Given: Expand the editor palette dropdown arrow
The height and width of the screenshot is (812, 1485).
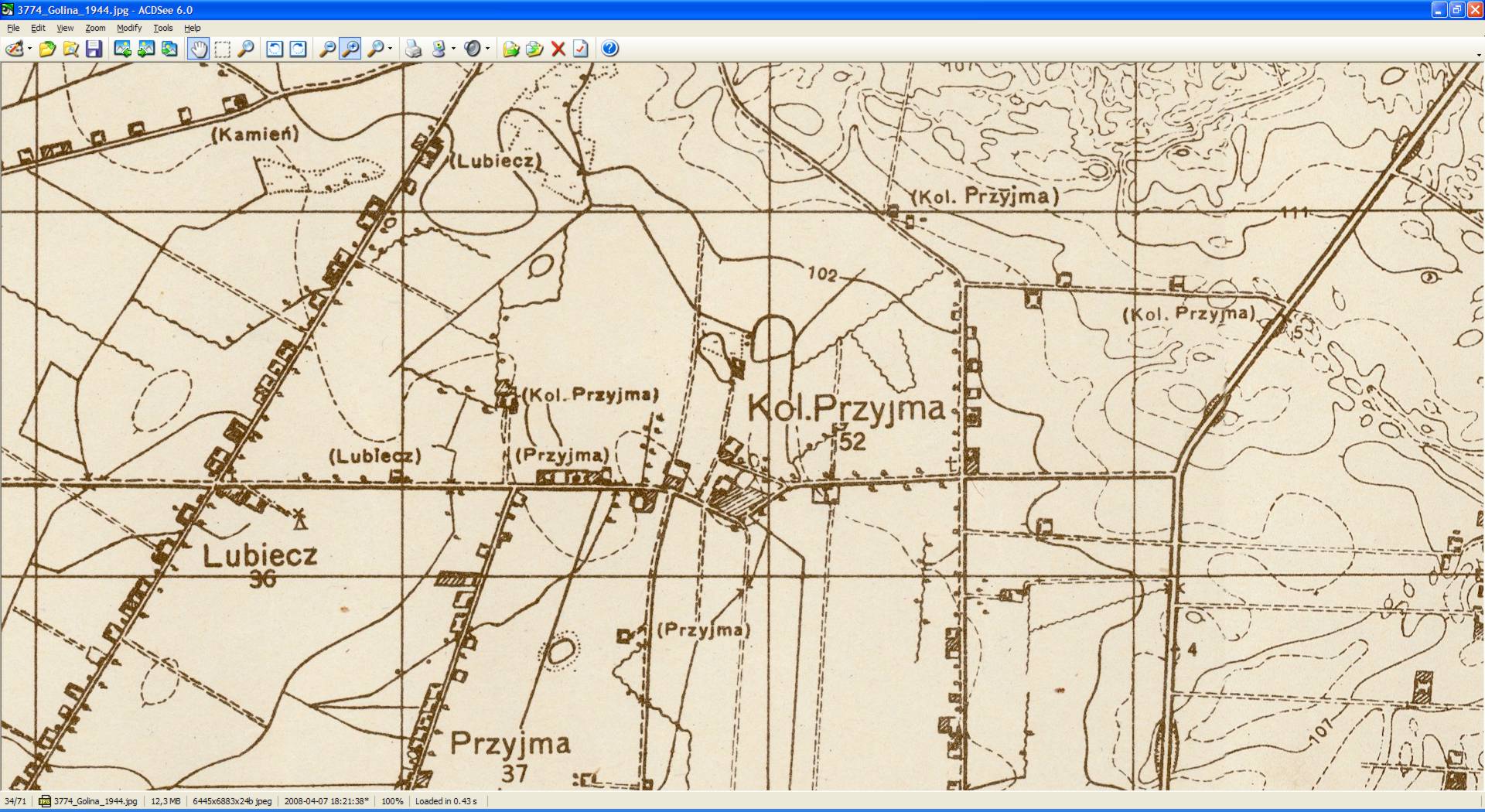Looking at the screenshot, I should pos(29,49).
